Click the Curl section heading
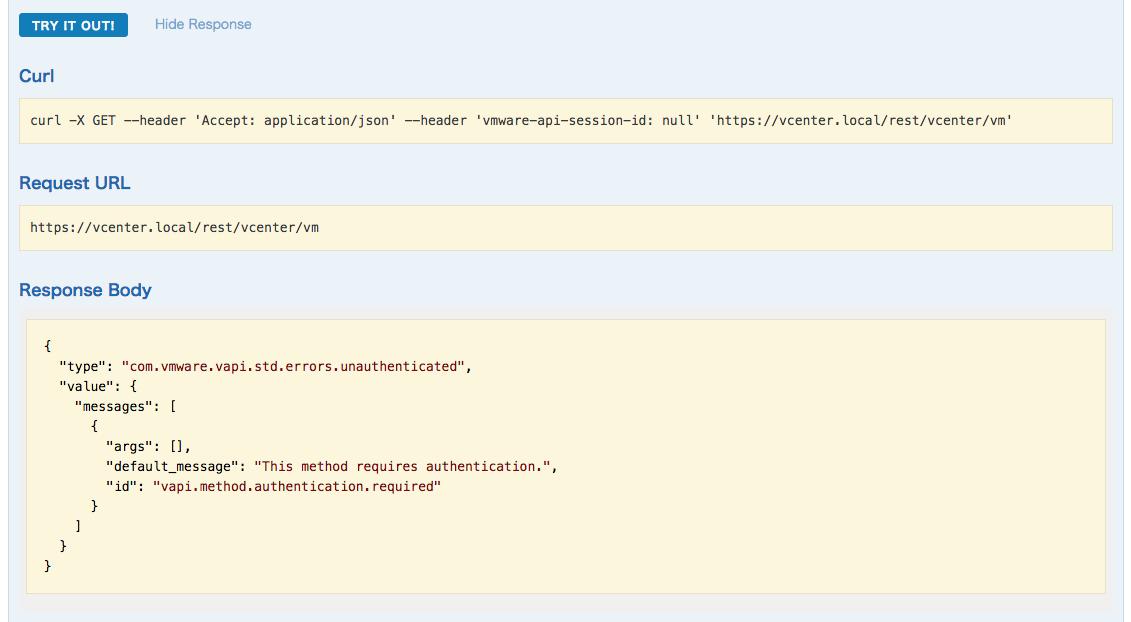The image size is (1131, 622). 37,76
